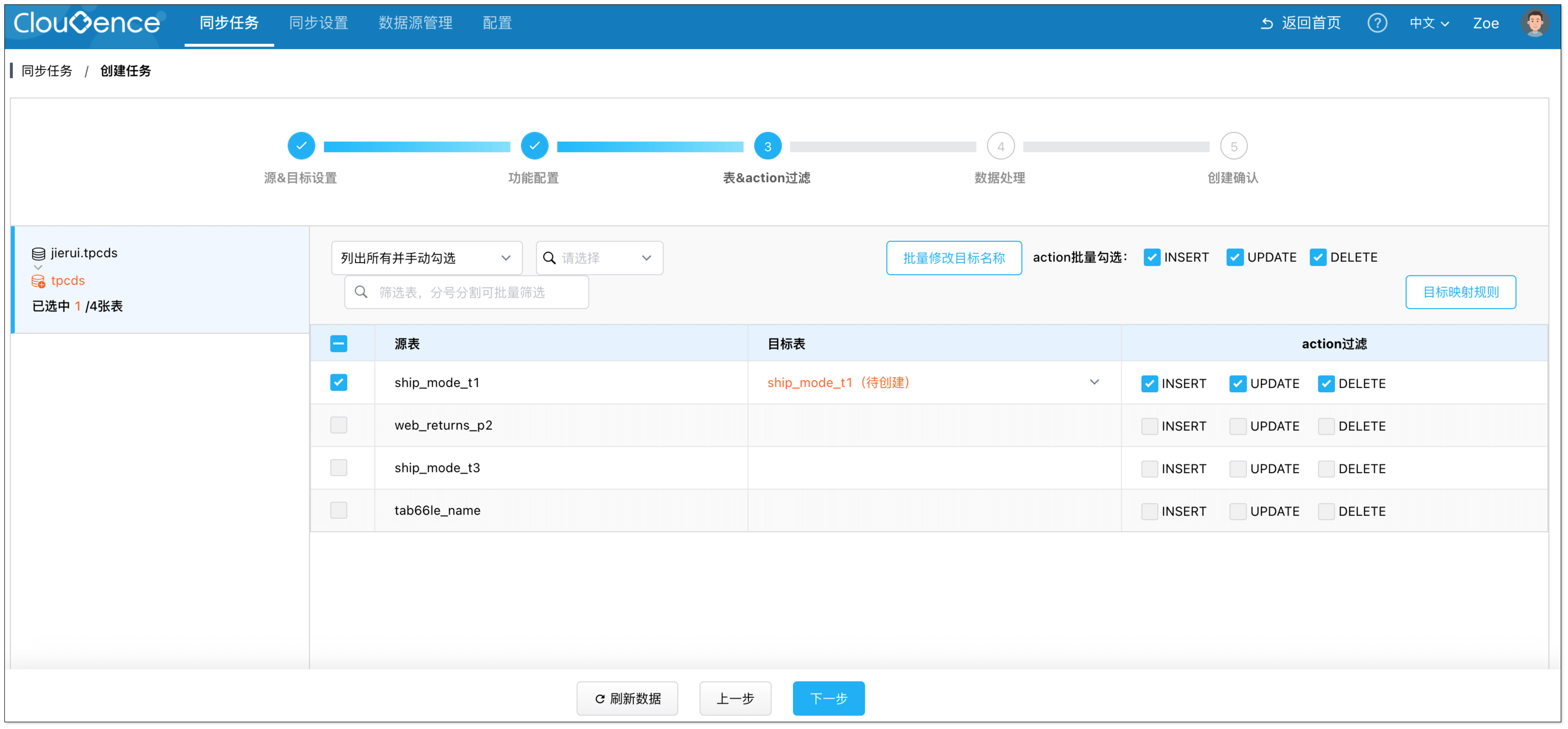Expand ship_mode_t1 target table dropdown
The image size is (1568, 729).
tap(1094, 382)
